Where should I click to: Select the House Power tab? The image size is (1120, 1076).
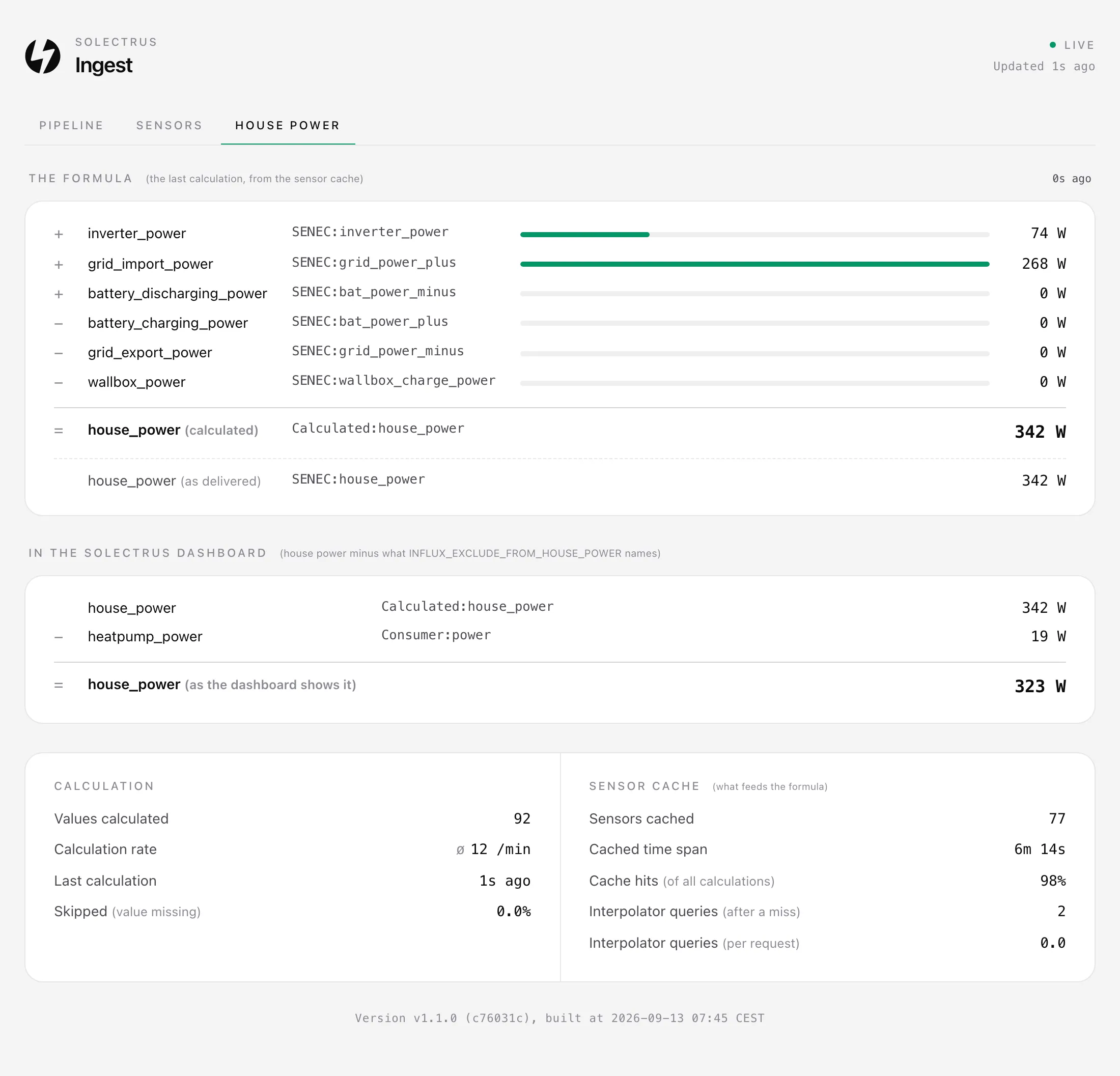288,125
